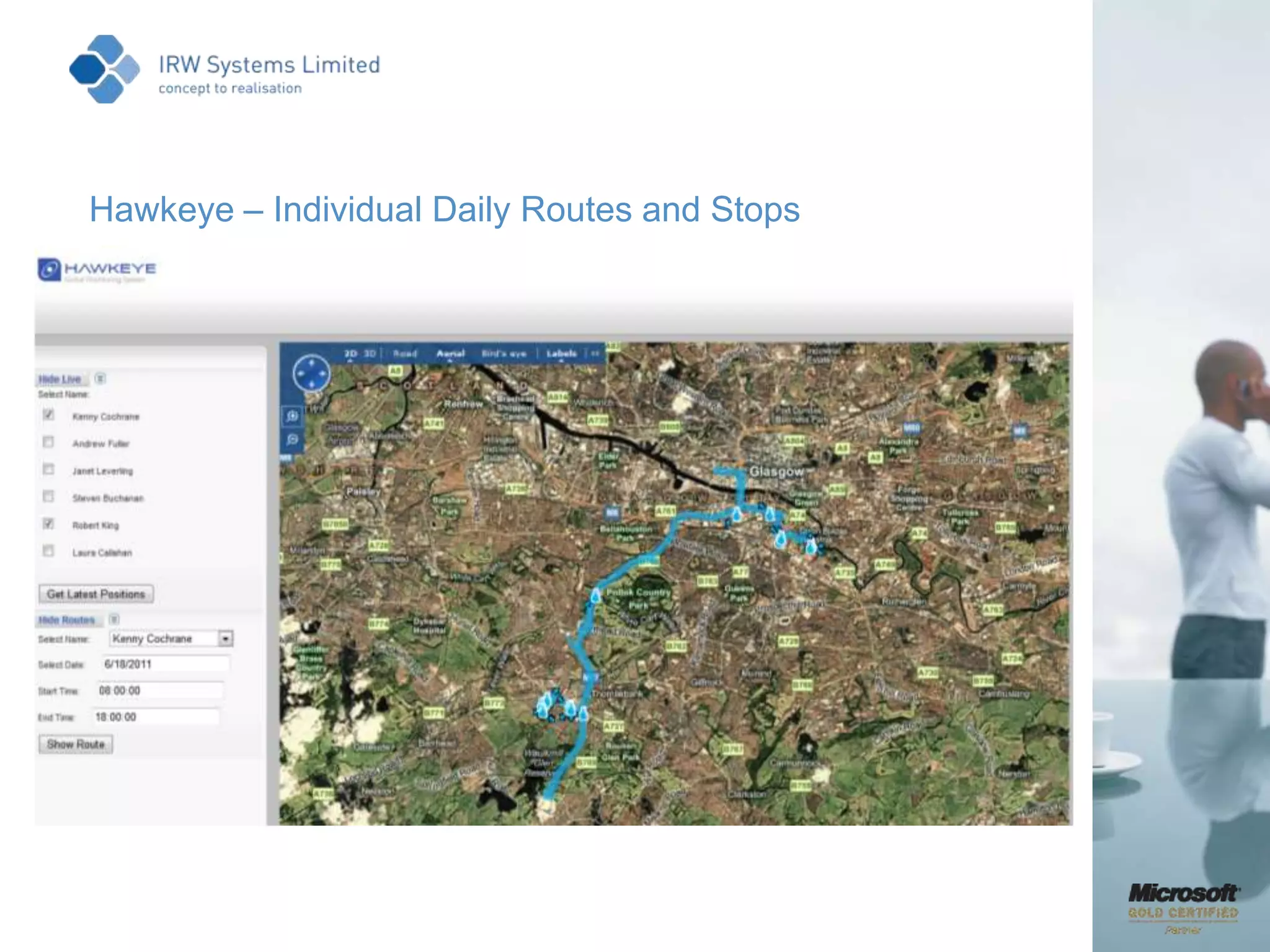Click the Select Date input field

click(x=166, y=664)
